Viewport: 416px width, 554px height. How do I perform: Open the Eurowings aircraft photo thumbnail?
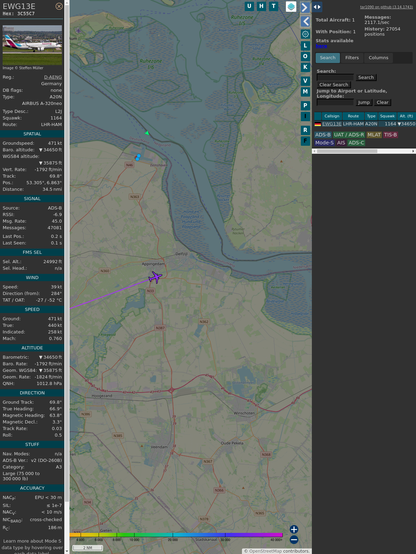point(32,45)
